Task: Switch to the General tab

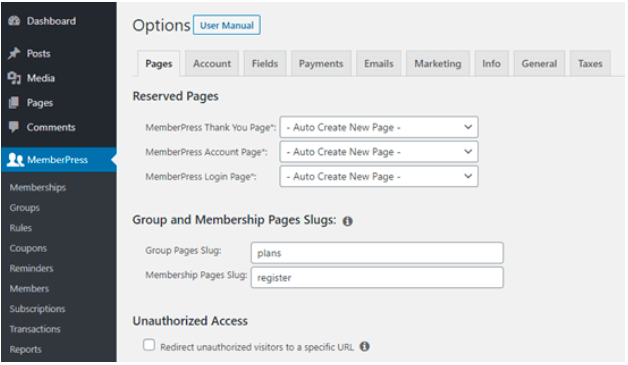Action: click(539, 63)
